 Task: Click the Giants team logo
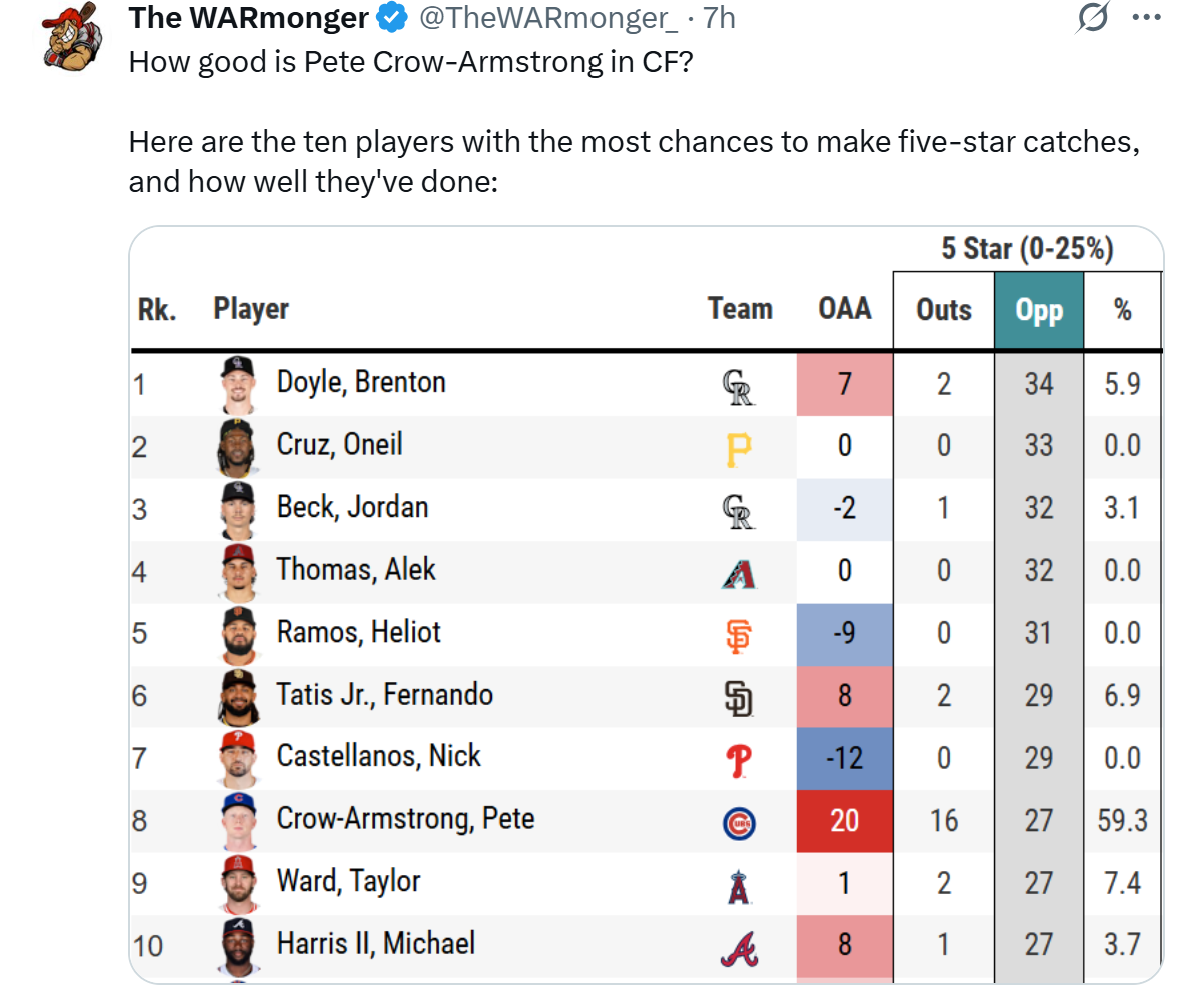tap(738, 636)
